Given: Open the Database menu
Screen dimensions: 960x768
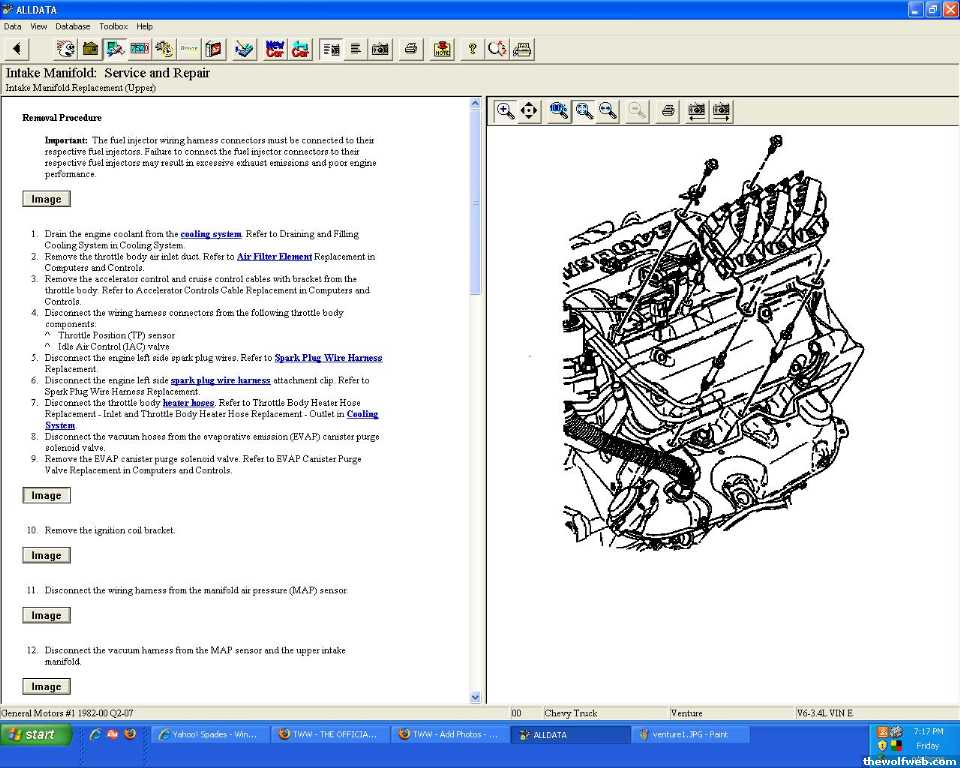Looking at the screenshot, I should [x=72, y=26].
